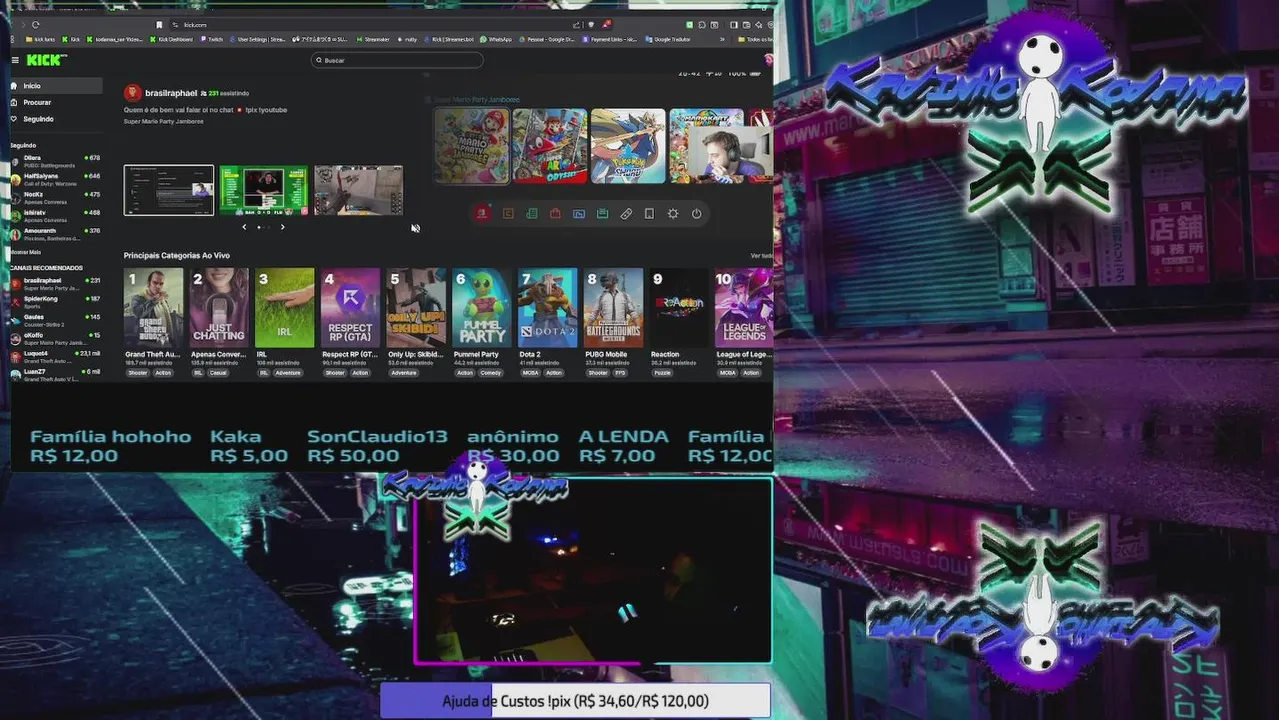Viewport: 1279px width, 720px height.
Task: Open the PUBG Mobile Battlegrounds category card
Action: coord(614,308)
